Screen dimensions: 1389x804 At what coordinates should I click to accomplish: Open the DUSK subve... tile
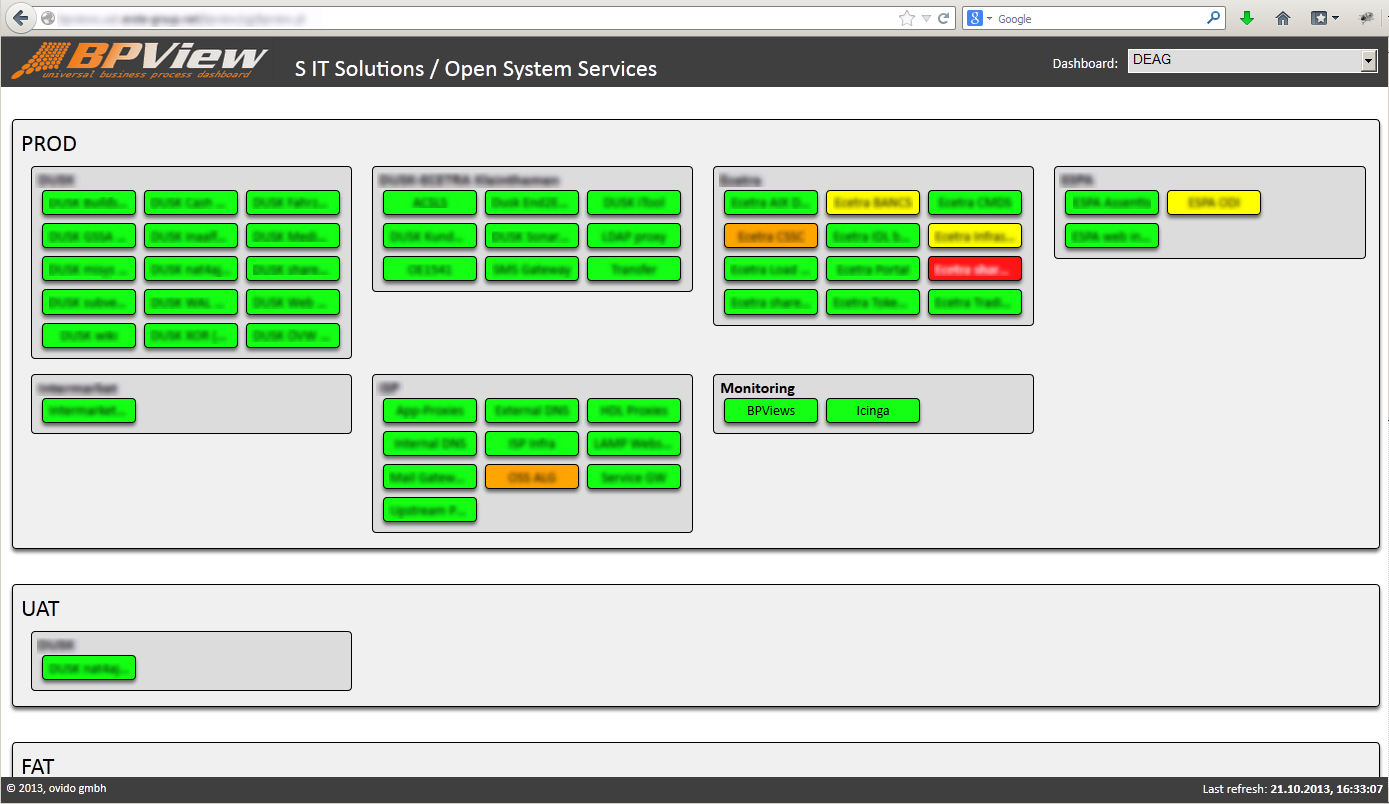tap(89, 302)
